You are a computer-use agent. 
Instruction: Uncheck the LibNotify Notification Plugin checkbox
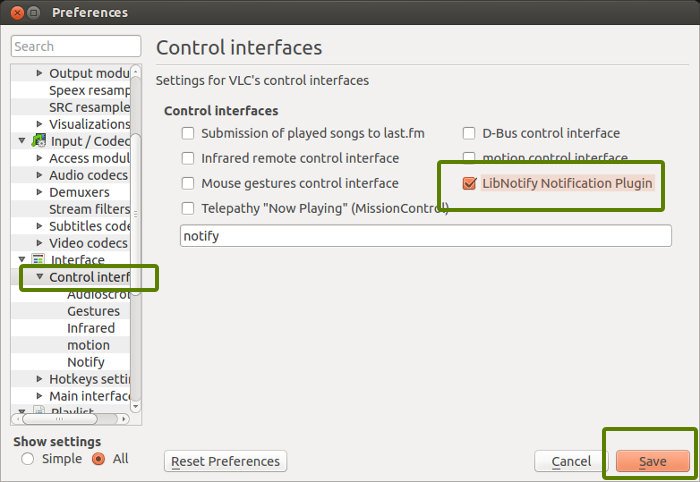click(x=469, y=183)
